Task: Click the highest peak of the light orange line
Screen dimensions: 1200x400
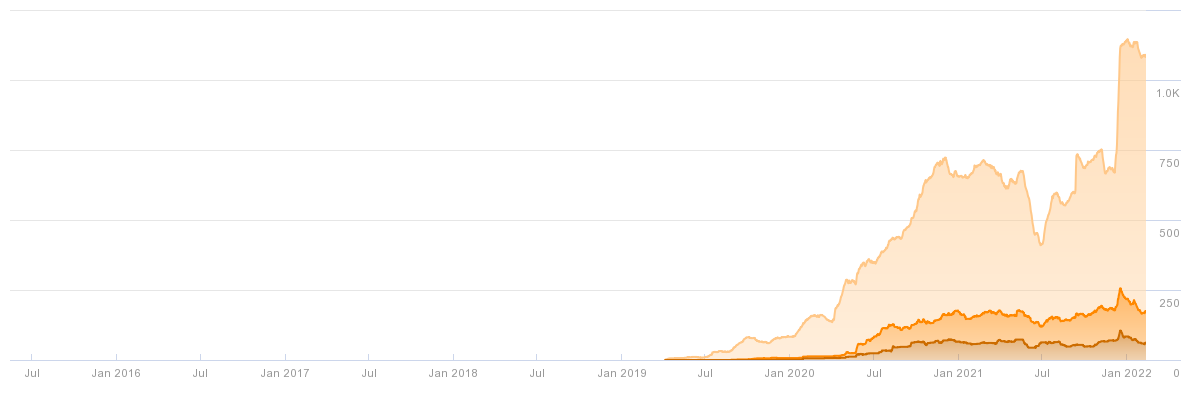Action: (x=1128, y=40)
